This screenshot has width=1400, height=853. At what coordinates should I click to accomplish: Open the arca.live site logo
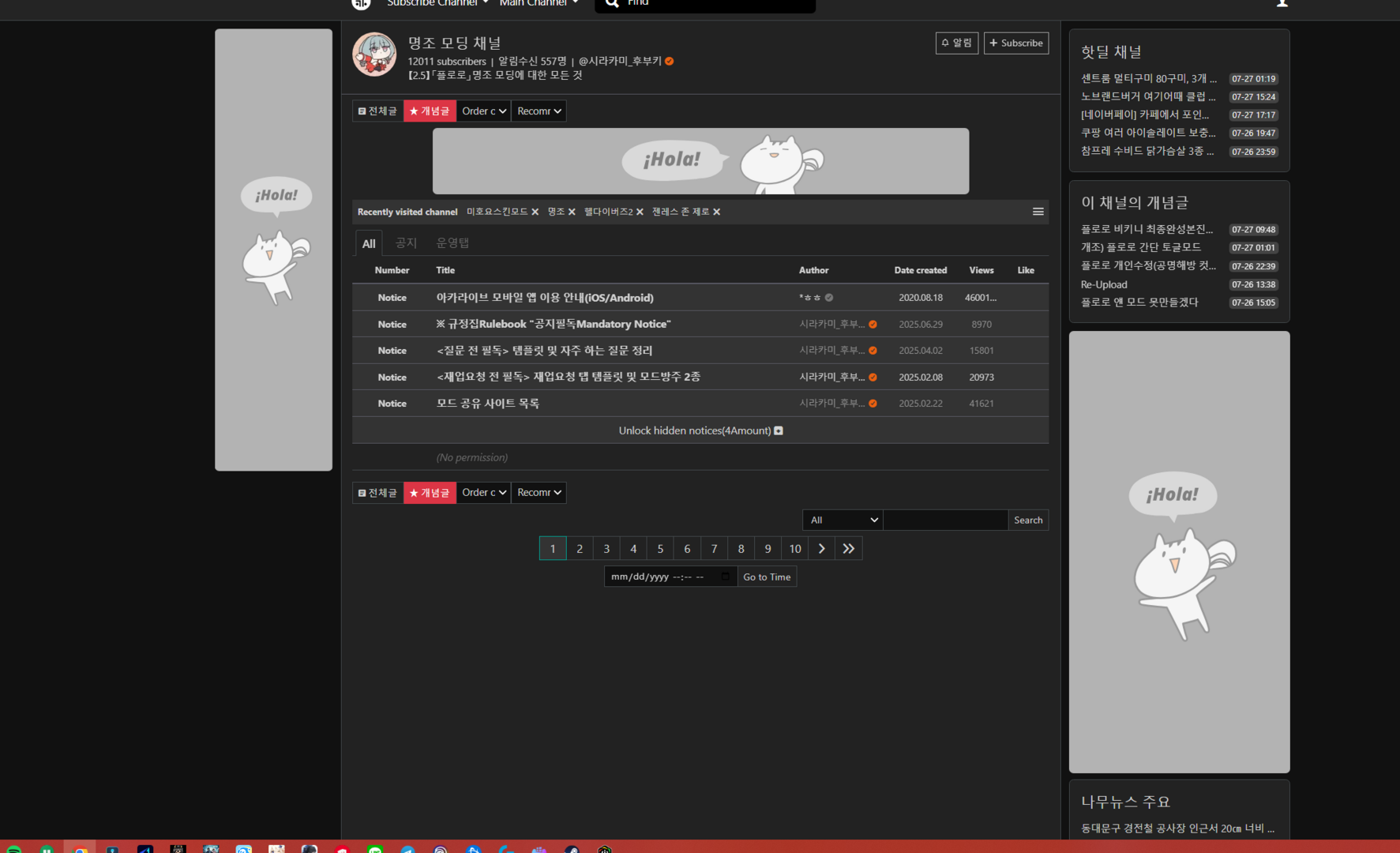click(x=361, y=3)
